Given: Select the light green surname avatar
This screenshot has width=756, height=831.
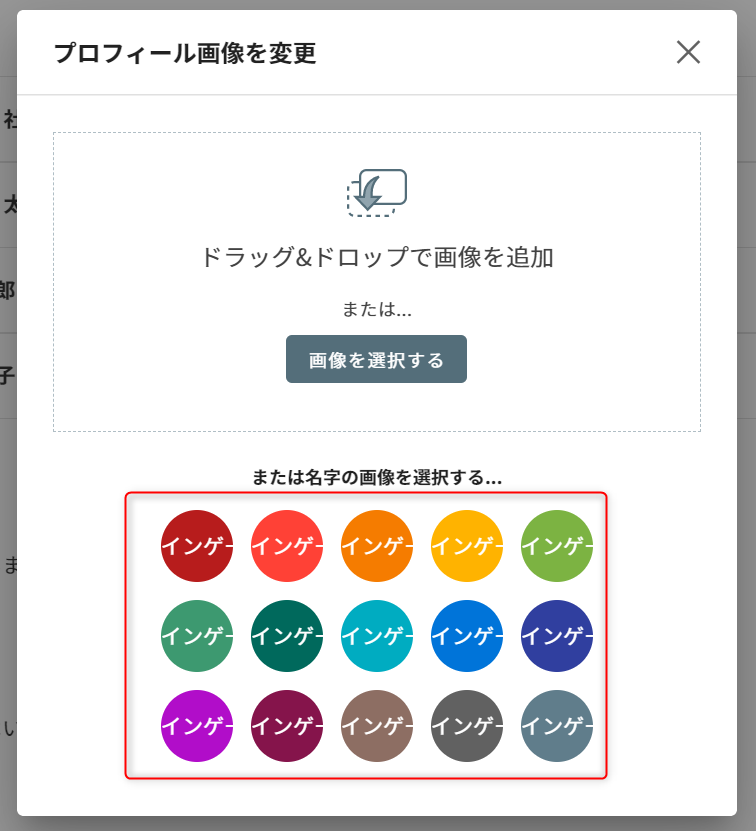Looking at the screenshot, I should point(557,546).
